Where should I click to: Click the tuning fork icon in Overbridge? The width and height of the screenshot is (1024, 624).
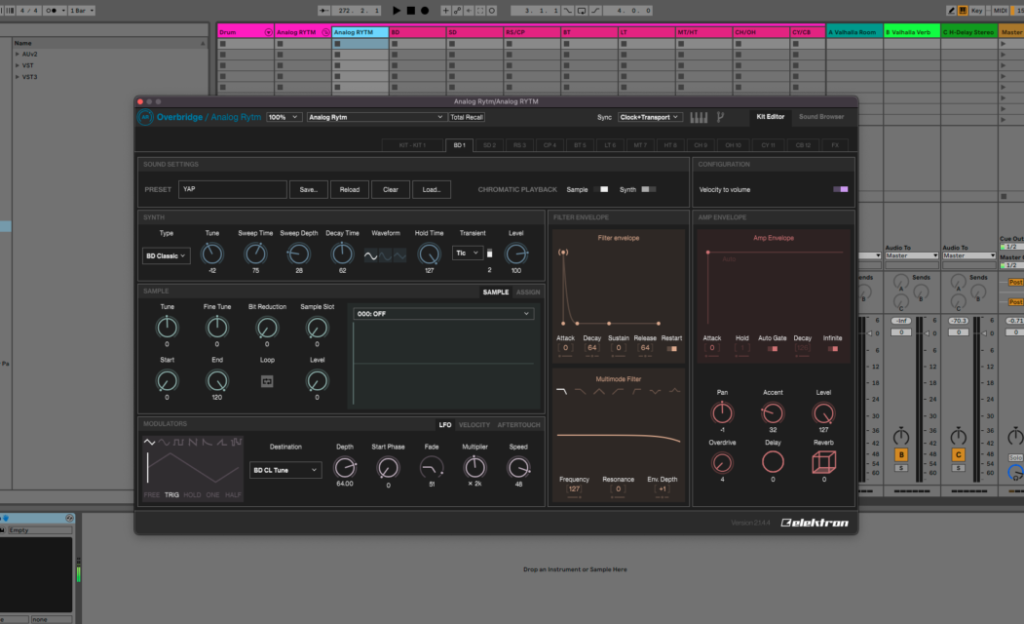click(x=720, y=117)
